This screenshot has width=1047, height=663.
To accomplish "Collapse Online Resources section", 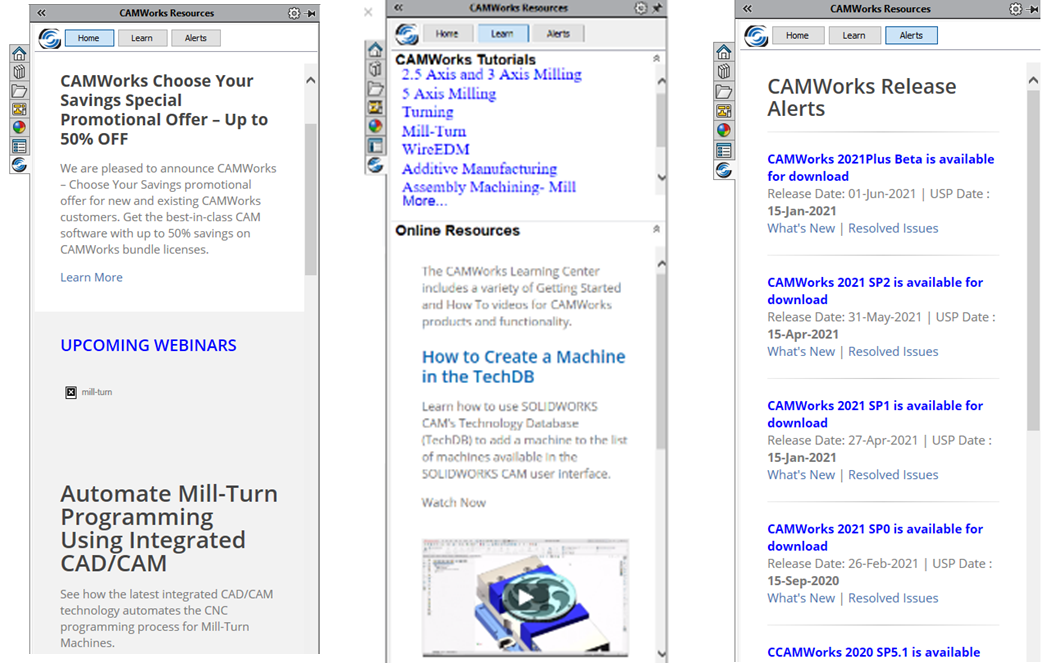I will 656,229.
